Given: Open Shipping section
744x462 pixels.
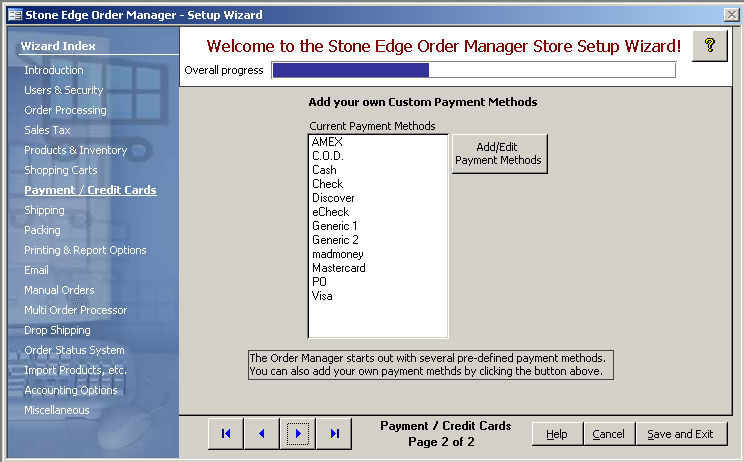Looking at the screenshot, I should tap(44, 210).
